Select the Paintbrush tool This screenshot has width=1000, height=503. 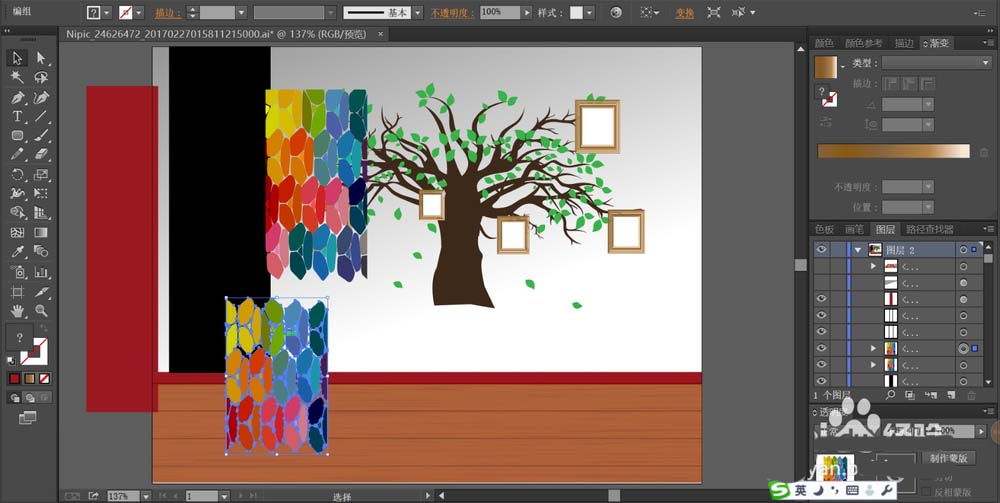pyautogui.click(x=41, y=135)
